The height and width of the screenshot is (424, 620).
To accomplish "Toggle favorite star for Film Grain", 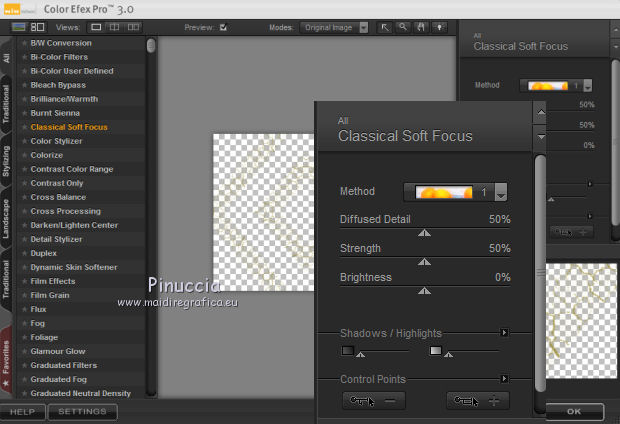I will (24, 295).
